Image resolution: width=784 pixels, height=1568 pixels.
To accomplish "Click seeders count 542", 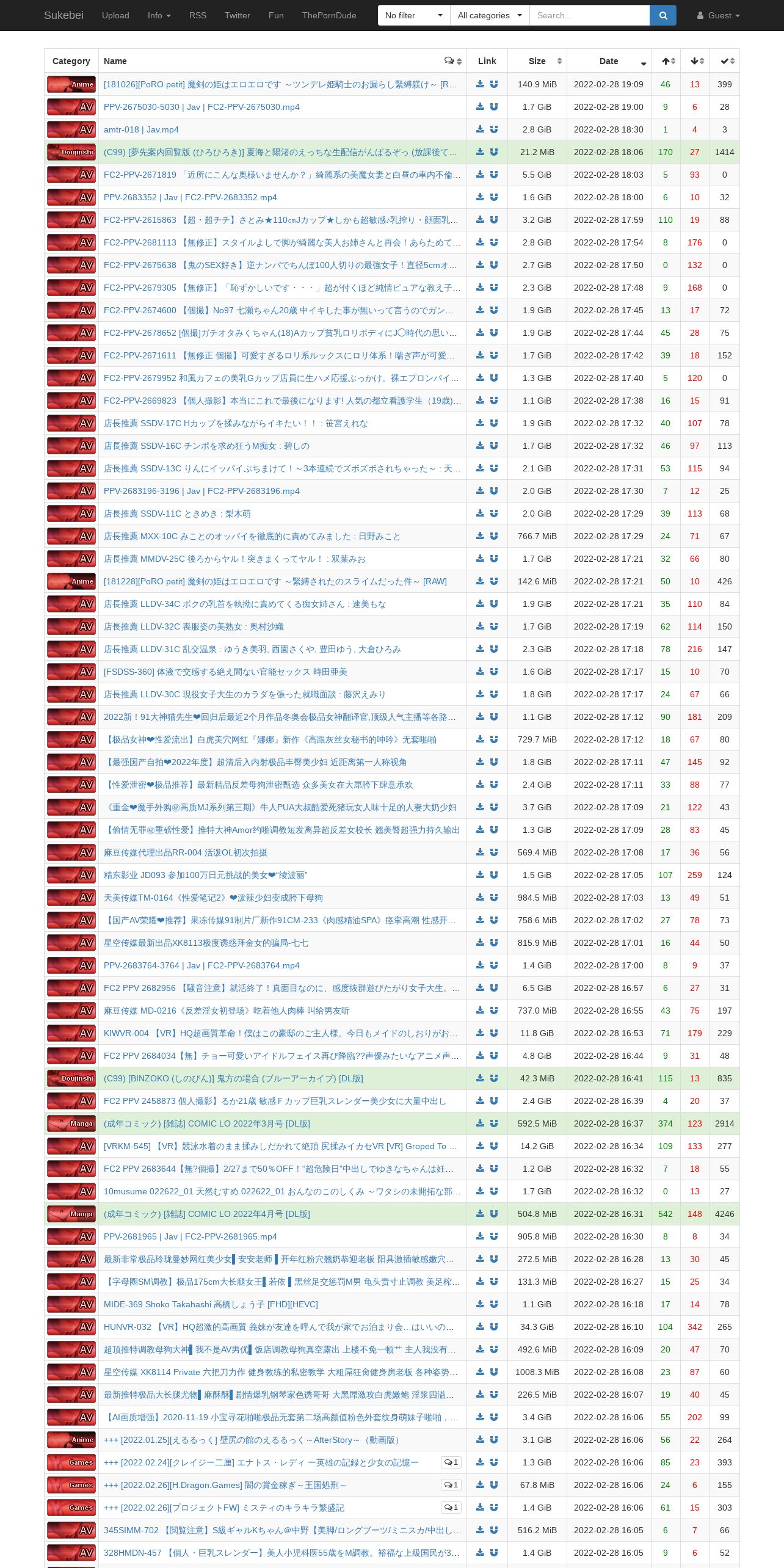I will pyautogui.click(x=666, y=1214).
